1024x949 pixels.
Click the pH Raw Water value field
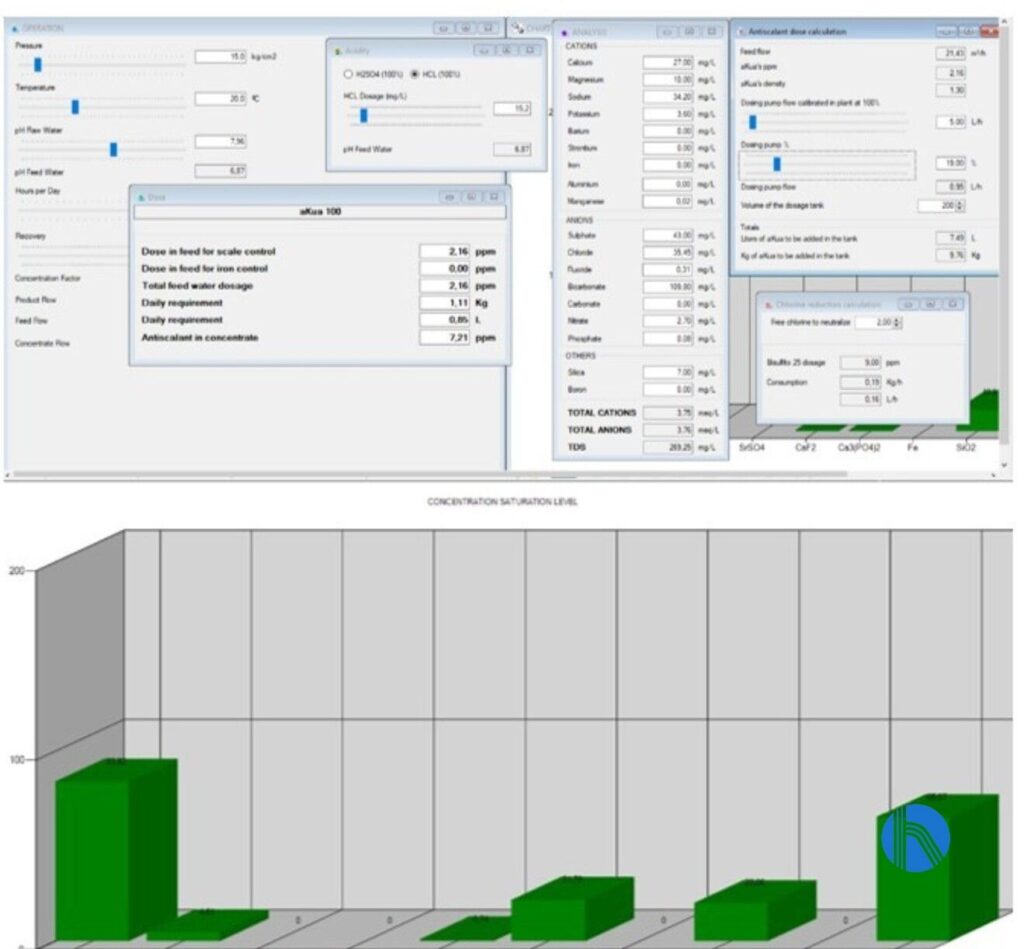coord(220,141)
